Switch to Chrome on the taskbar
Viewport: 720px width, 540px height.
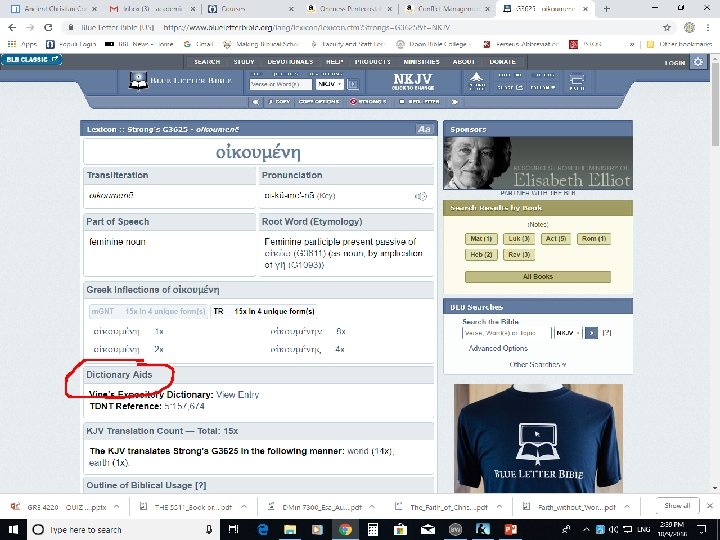pos(345,529)
